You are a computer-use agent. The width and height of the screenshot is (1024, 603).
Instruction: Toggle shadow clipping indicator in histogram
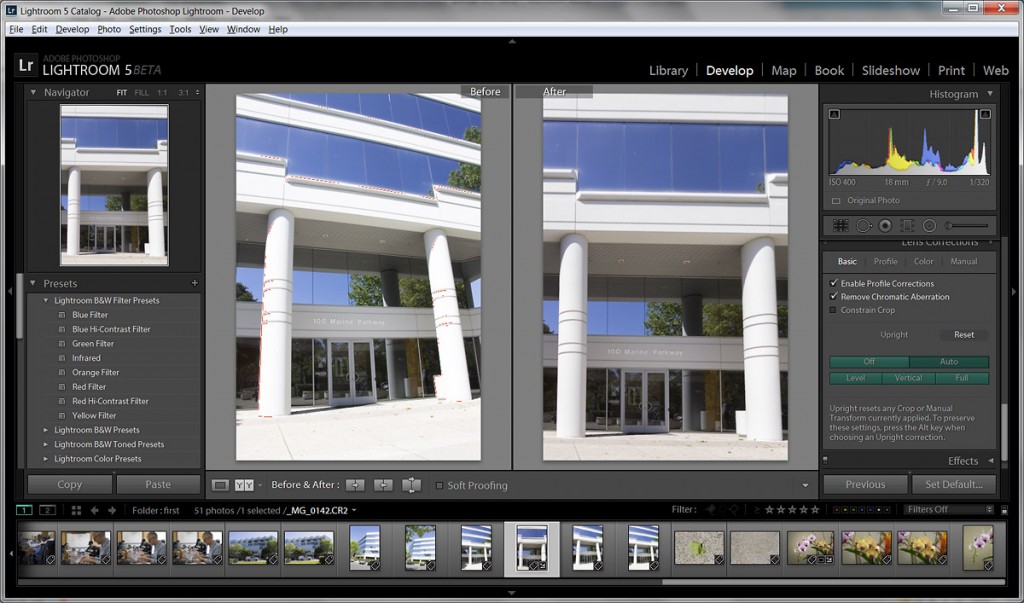pos(835,114)
